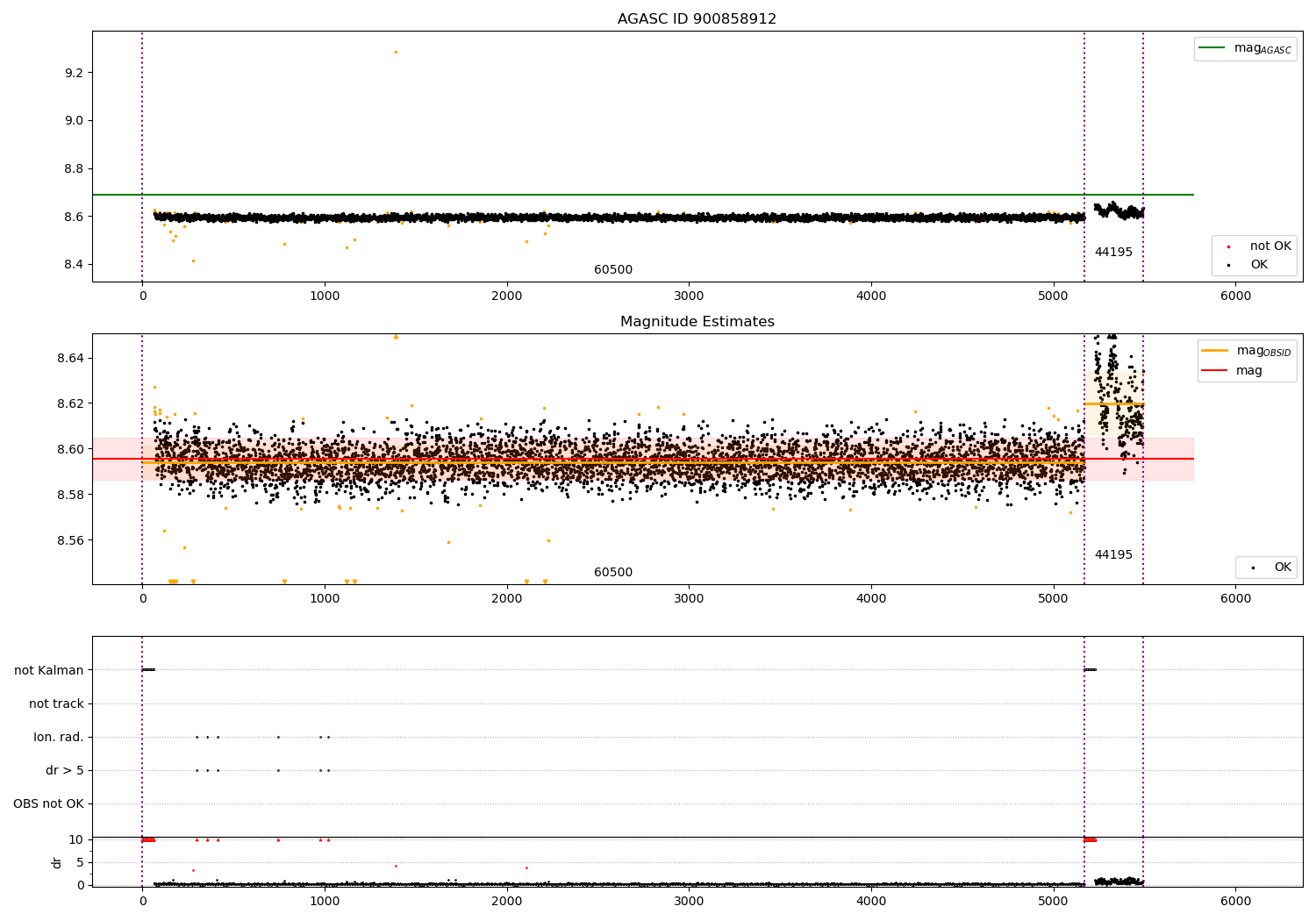Click the 3000 x-axis tick under the top panel
The height and width of the screenshot is (921, 1316).
(689, 297)
